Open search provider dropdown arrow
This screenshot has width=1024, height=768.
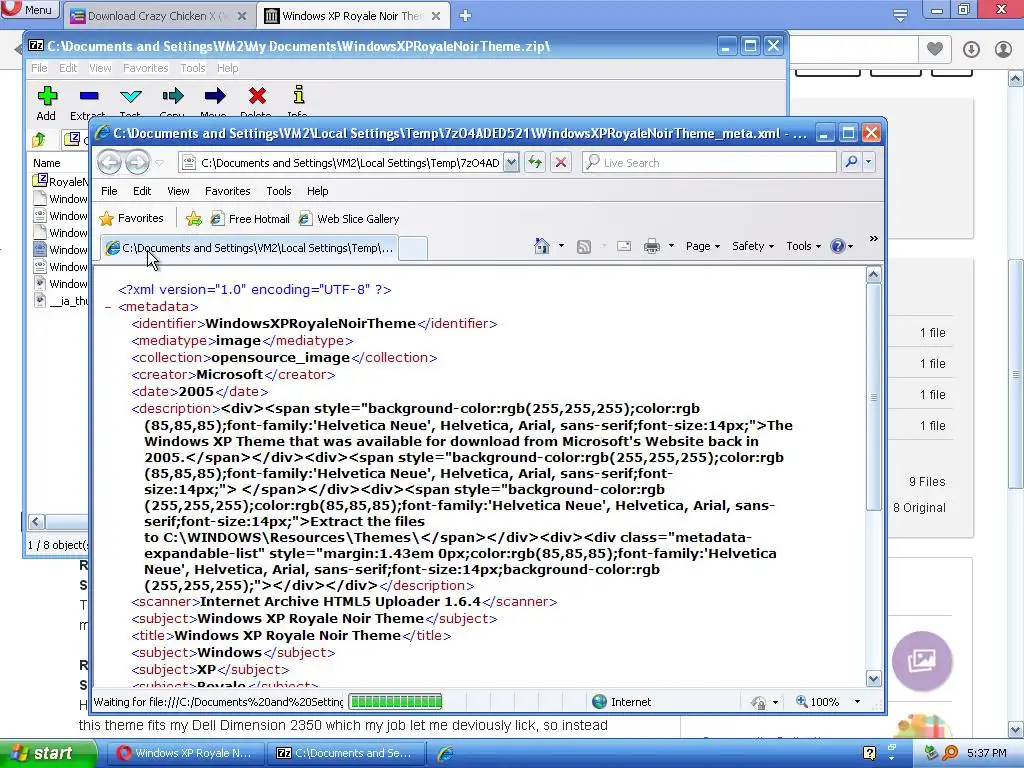pyautogui.click(x=869, y=162)
